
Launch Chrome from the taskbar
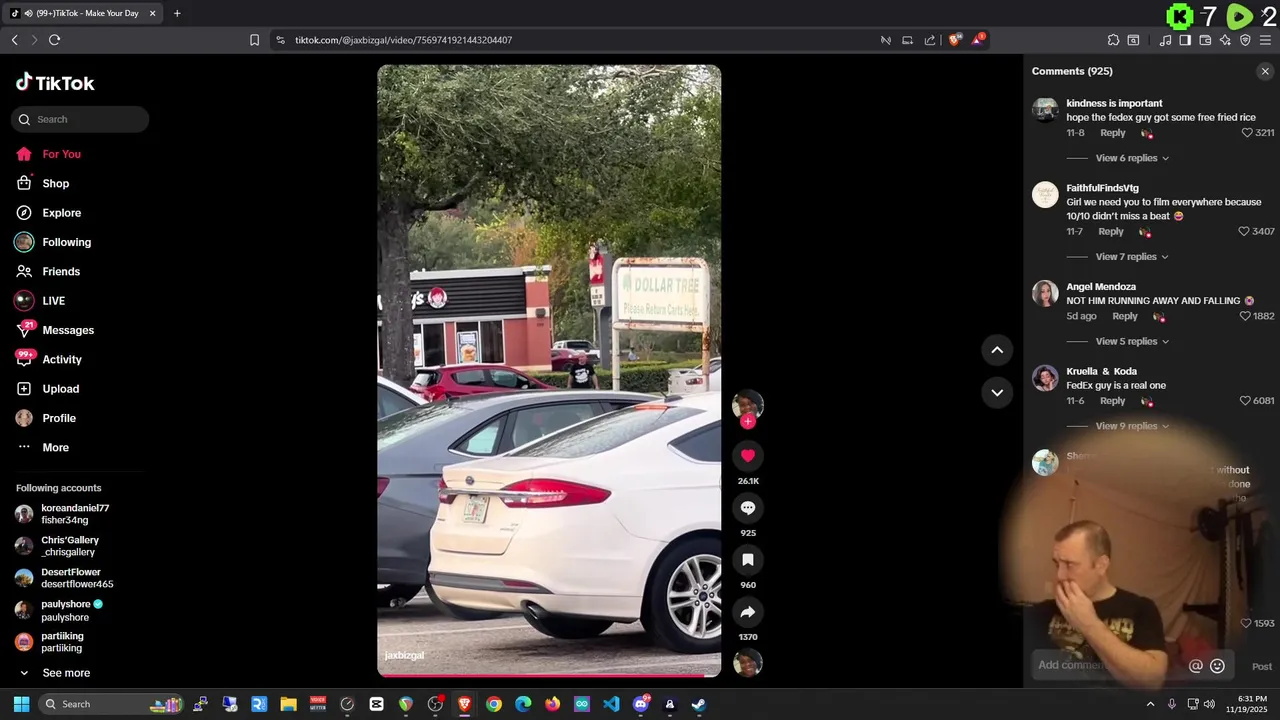click(494, 704)
